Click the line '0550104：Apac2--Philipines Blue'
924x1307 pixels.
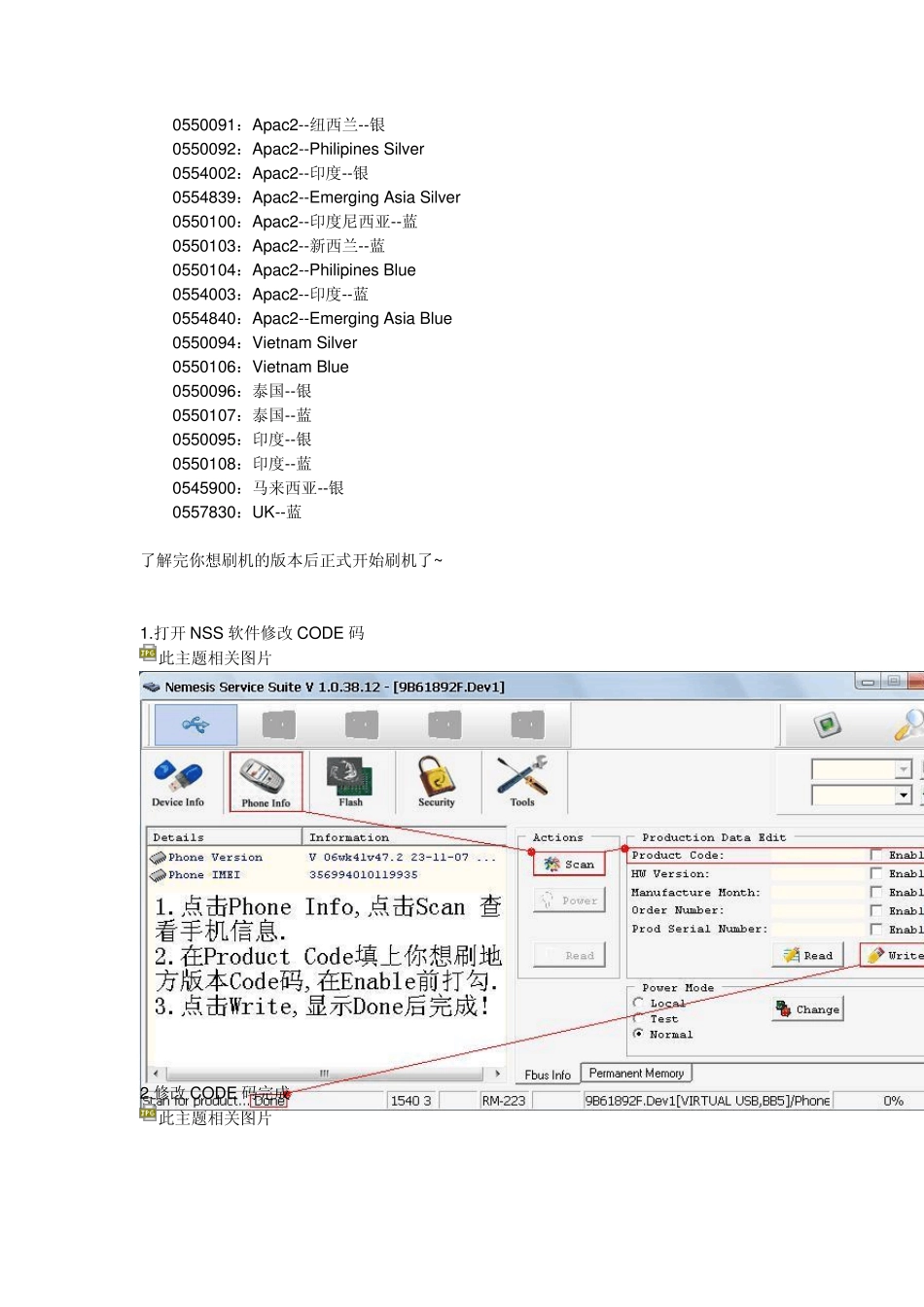pyautogui.click(x=294, y=270)
